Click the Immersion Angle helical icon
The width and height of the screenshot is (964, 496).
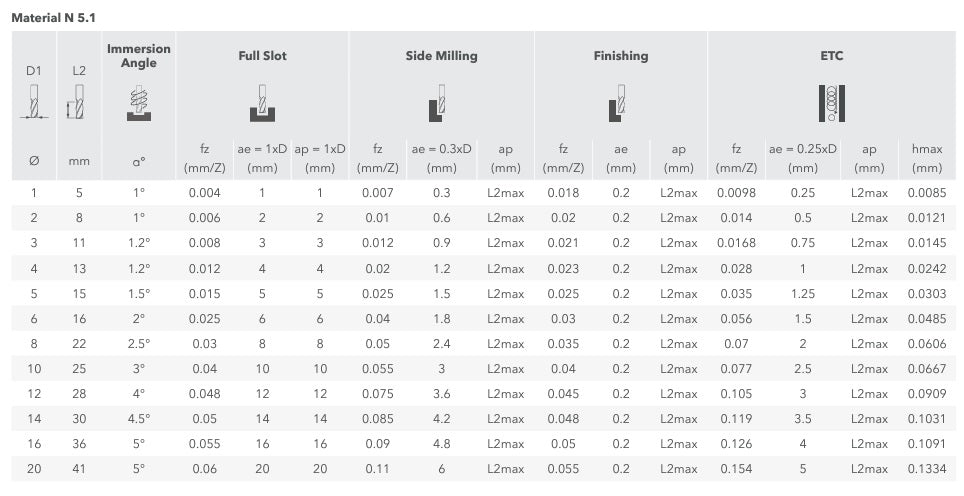(139, 103)
